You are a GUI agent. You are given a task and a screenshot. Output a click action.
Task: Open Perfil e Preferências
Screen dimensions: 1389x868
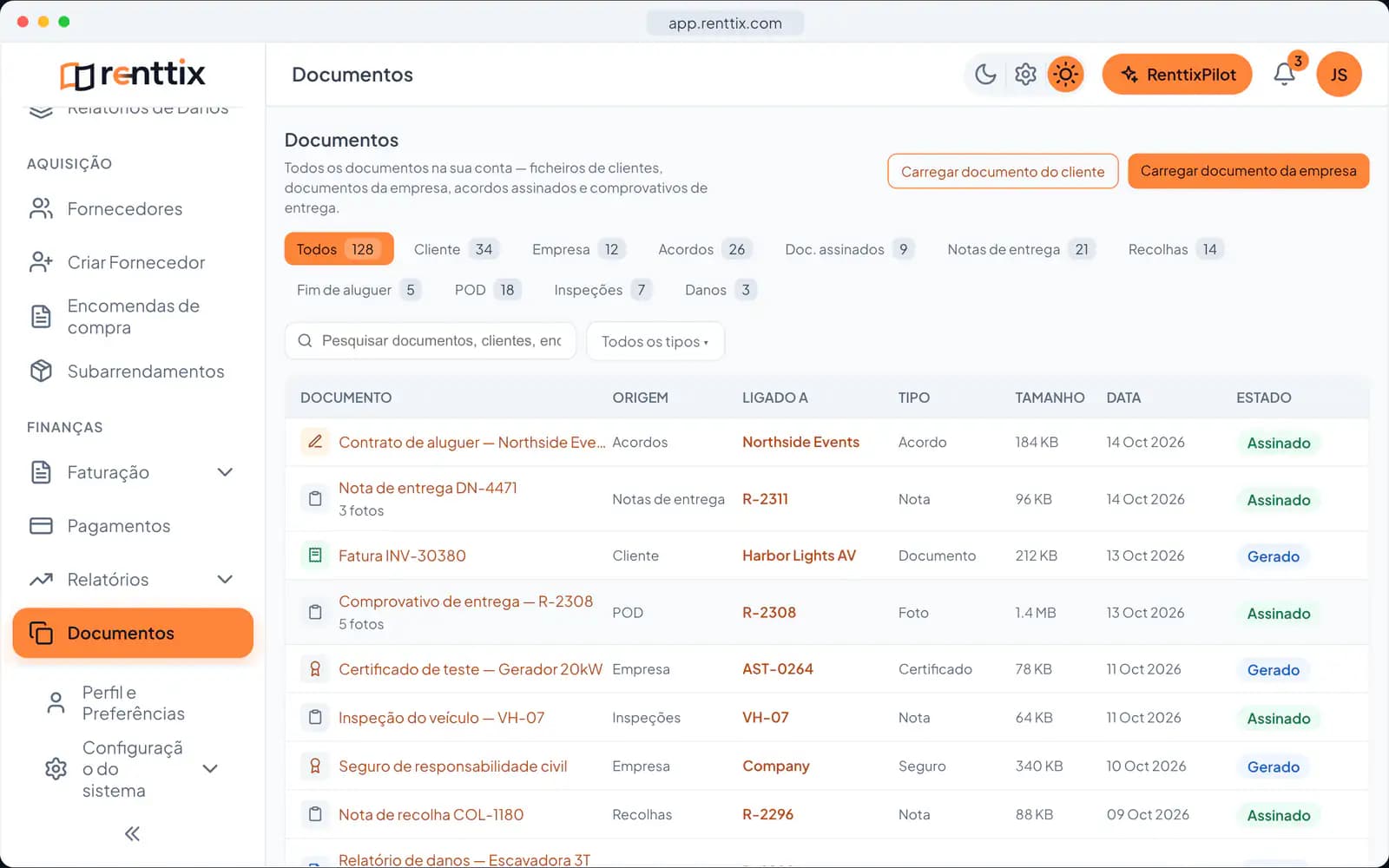[133, 703]
